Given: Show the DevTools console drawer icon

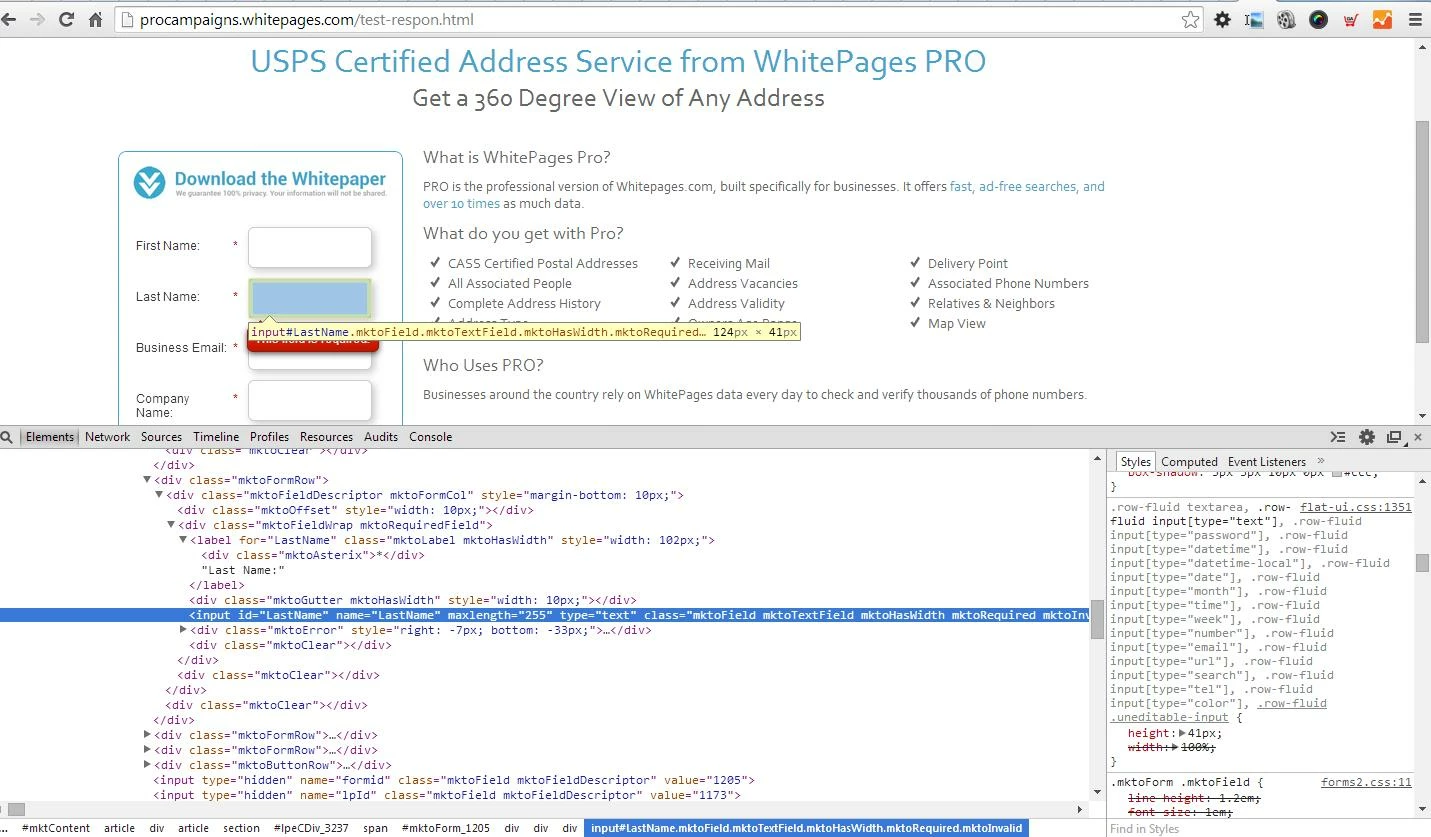Looking at the screenshot, I should pyautogui.click(x=1338, y=437).
